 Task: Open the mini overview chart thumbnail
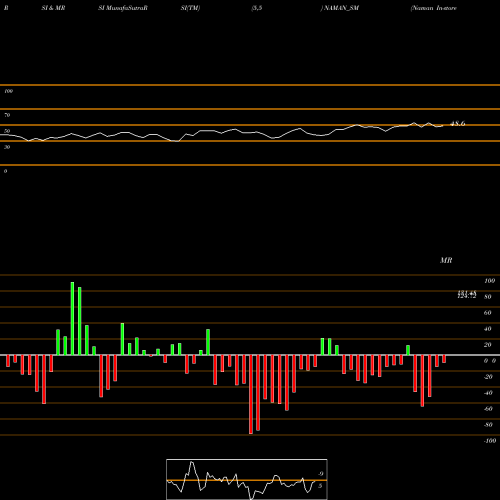(x=247, y=479)
